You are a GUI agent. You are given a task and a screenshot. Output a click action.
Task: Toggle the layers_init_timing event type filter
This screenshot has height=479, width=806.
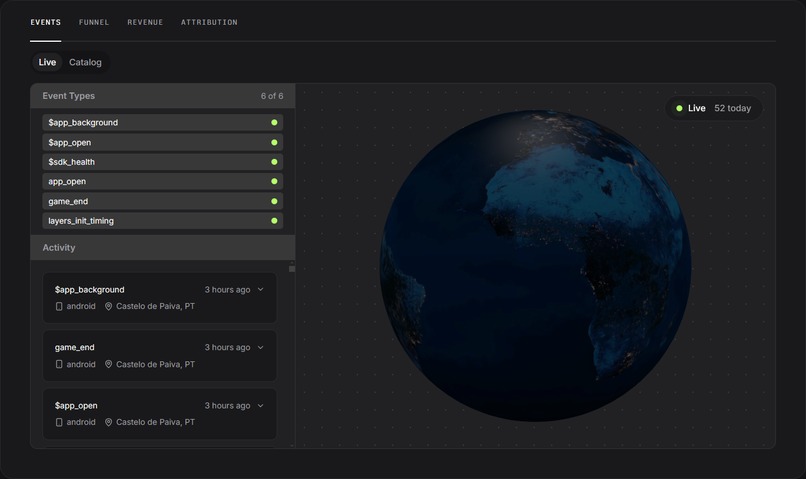(162, 221)
